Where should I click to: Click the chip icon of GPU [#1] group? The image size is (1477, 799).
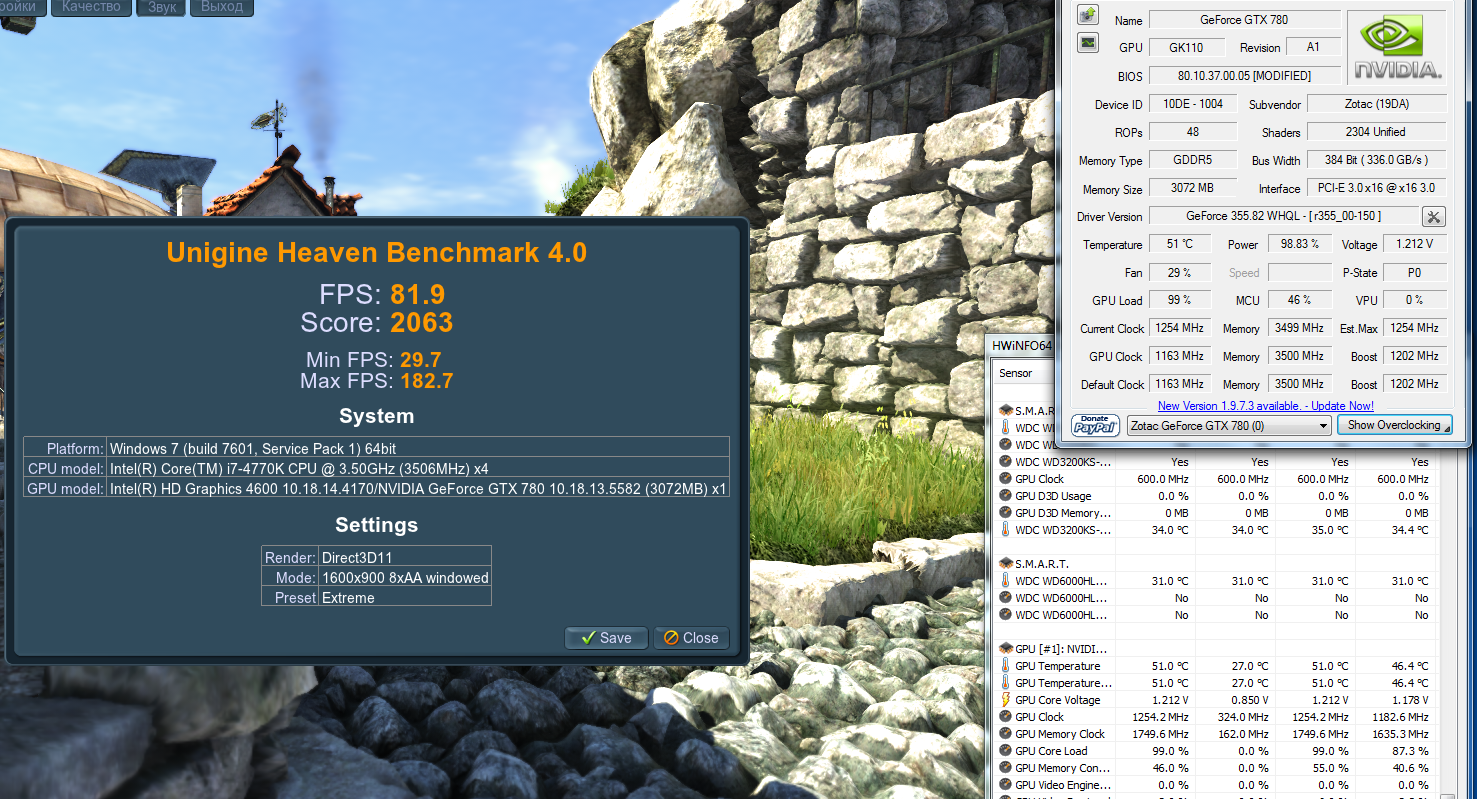point(1005,649)
